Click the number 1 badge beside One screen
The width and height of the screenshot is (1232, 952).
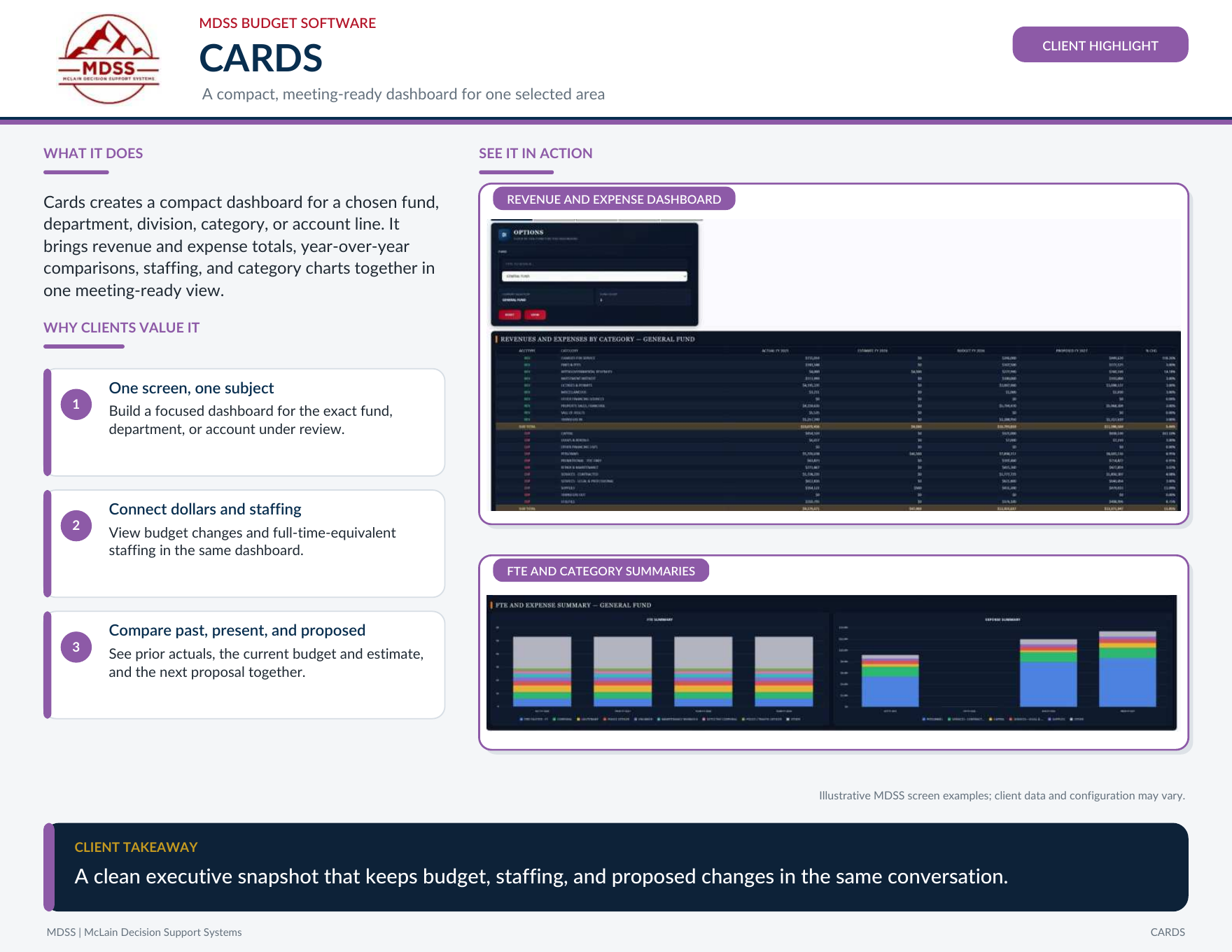coord(76,404)
